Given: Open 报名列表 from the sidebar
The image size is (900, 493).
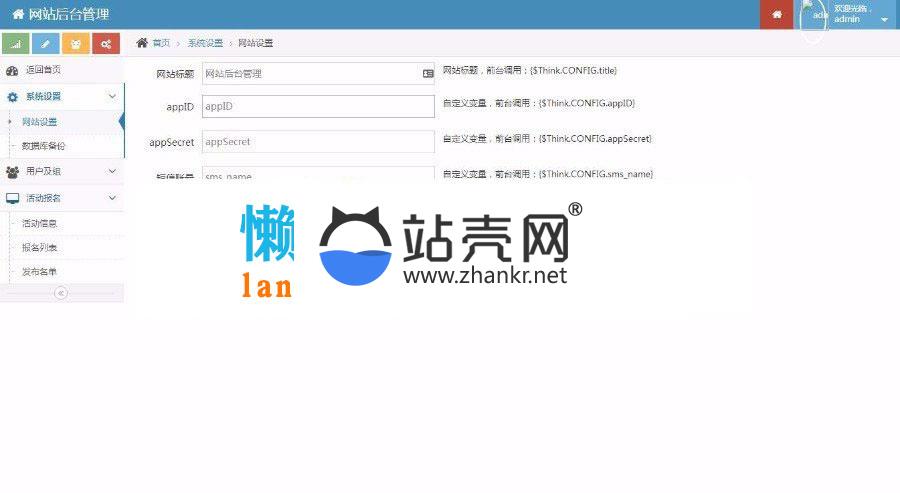Looking at the screenshot, I should click(x=40, y=247).
